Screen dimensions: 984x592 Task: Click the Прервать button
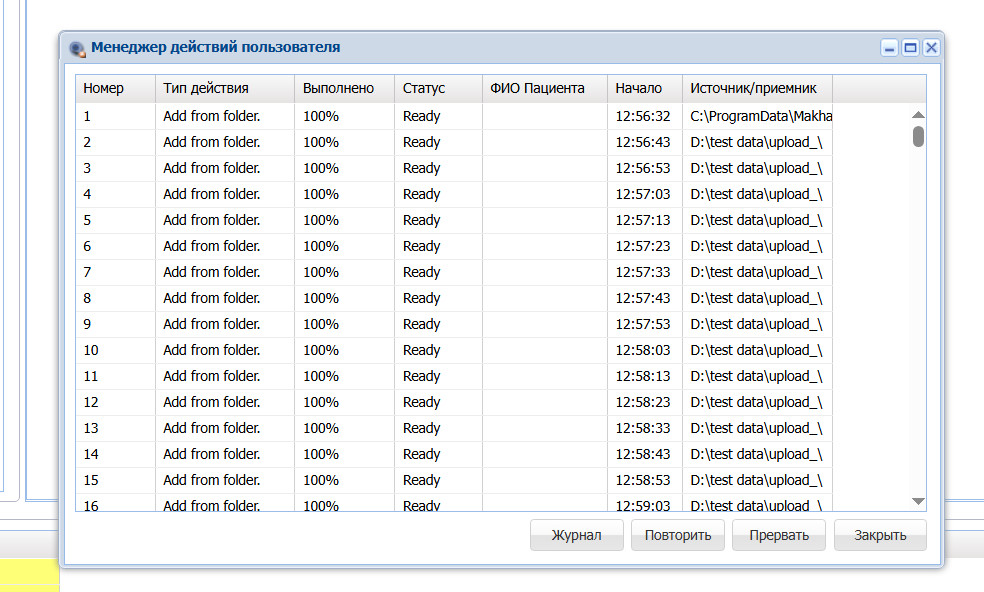tap(779, 535)
